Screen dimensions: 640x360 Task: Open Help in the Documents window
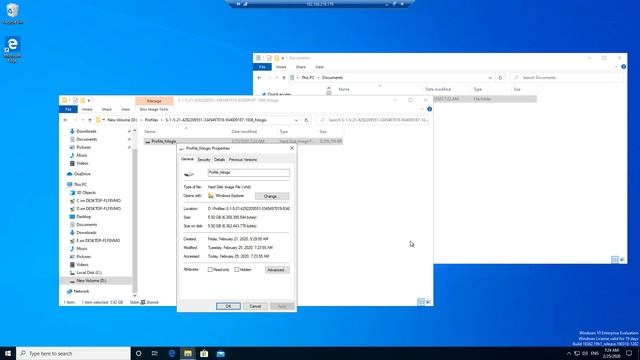[x=623, y=67]
